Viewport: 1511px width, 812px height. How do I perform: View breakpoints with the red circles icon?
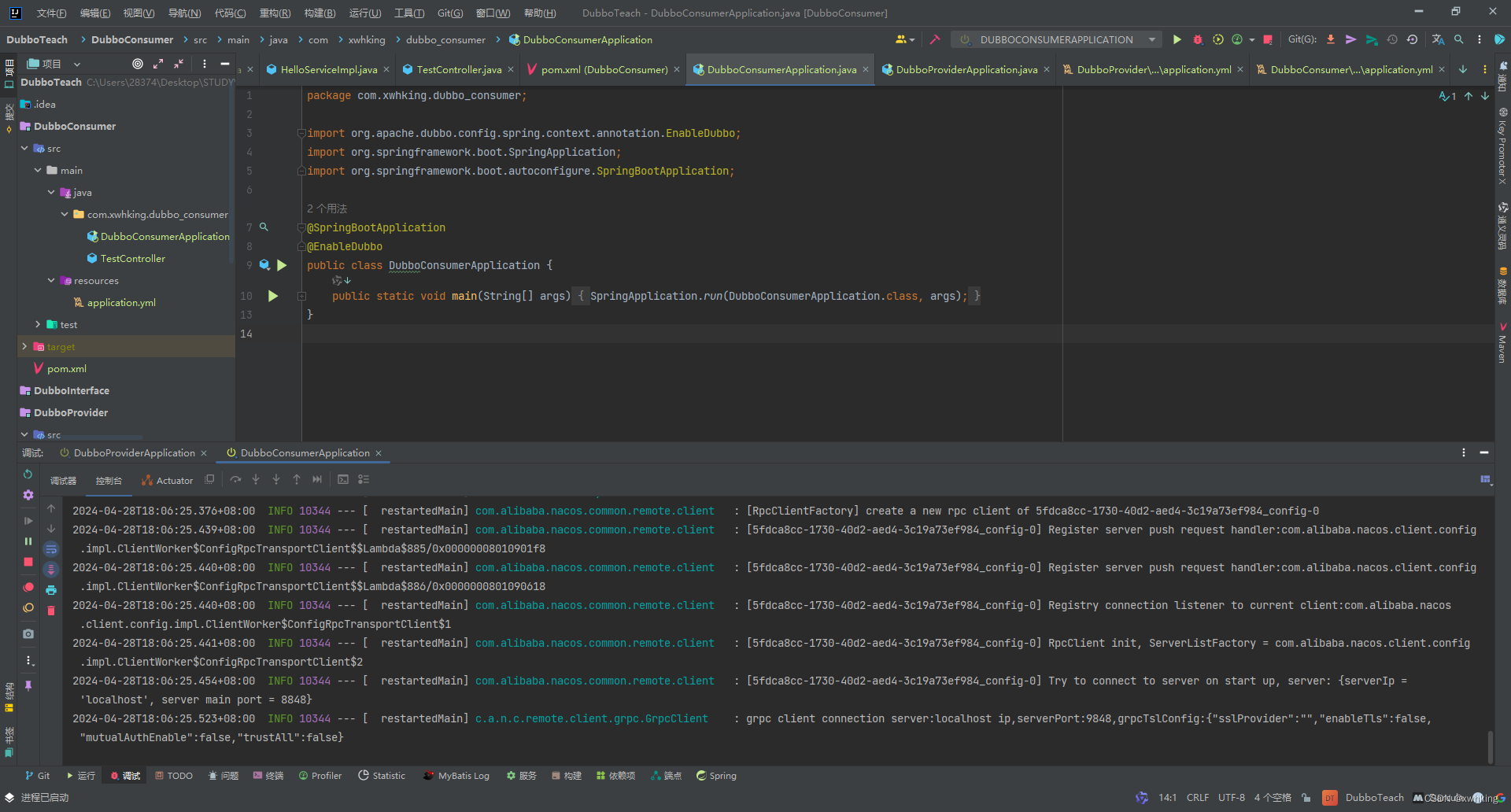click(28, 588)
